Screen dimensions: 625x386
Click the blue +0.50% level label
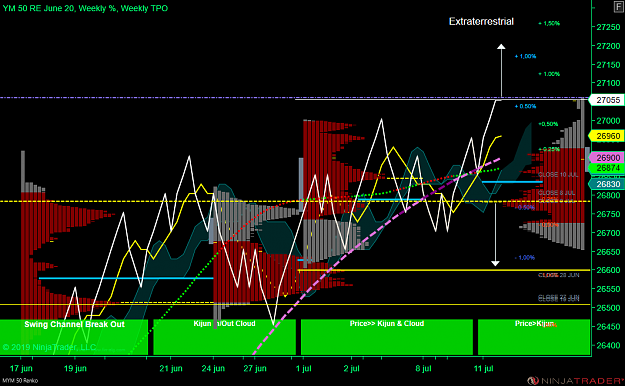tap(525, 106)
